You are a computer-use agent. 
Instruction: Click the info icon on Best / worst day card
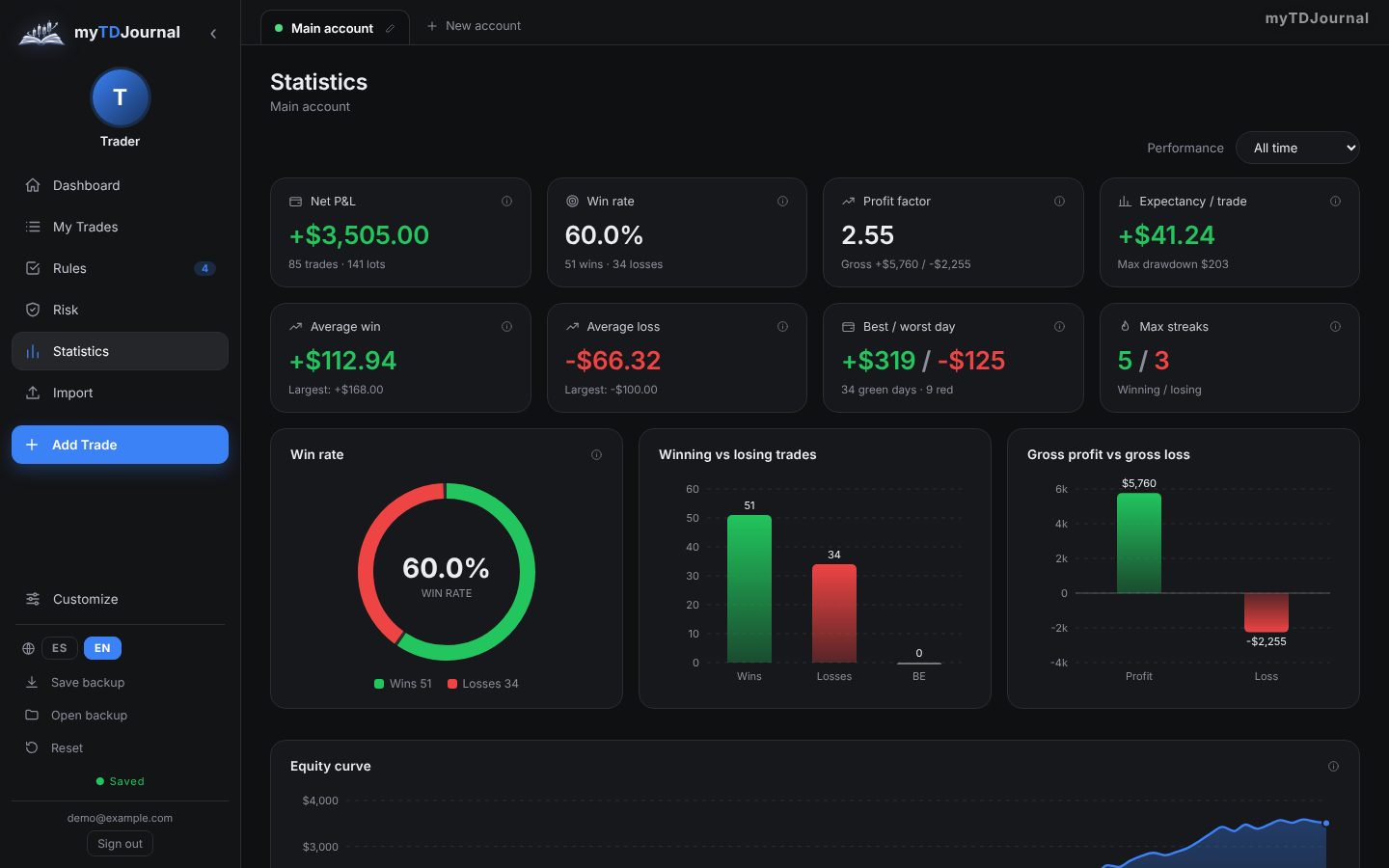click(1059, 327)
